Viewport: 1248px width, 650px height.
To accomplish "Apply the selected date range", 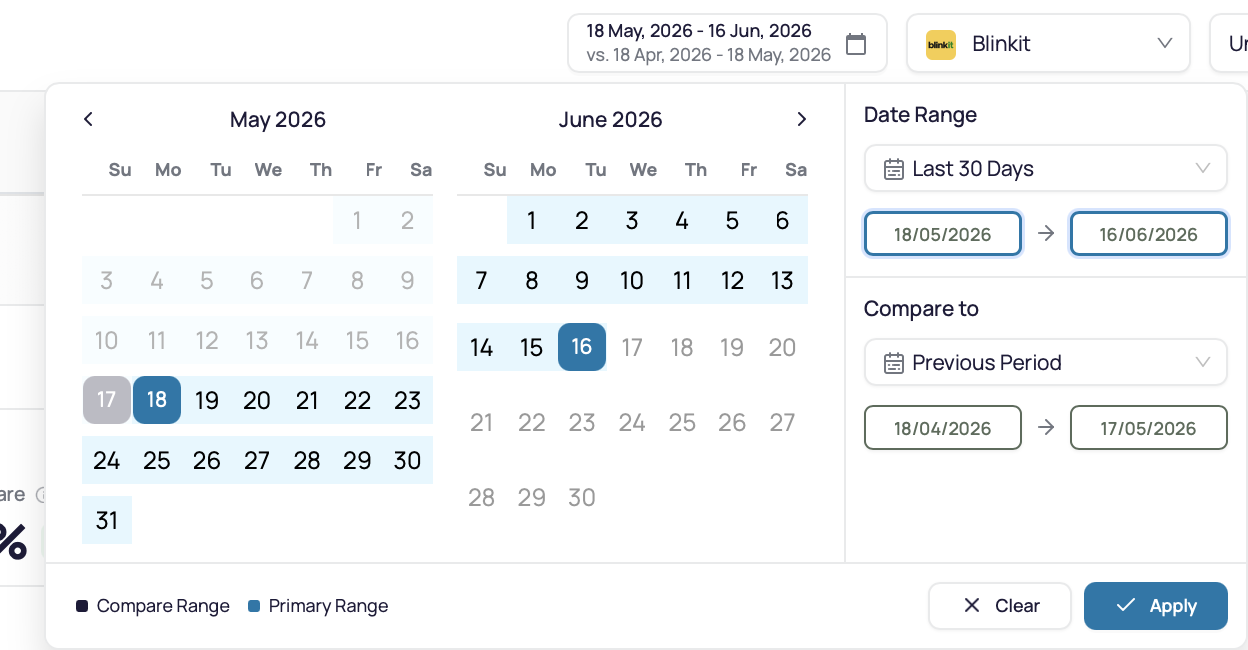I will tap(1156, 606).
